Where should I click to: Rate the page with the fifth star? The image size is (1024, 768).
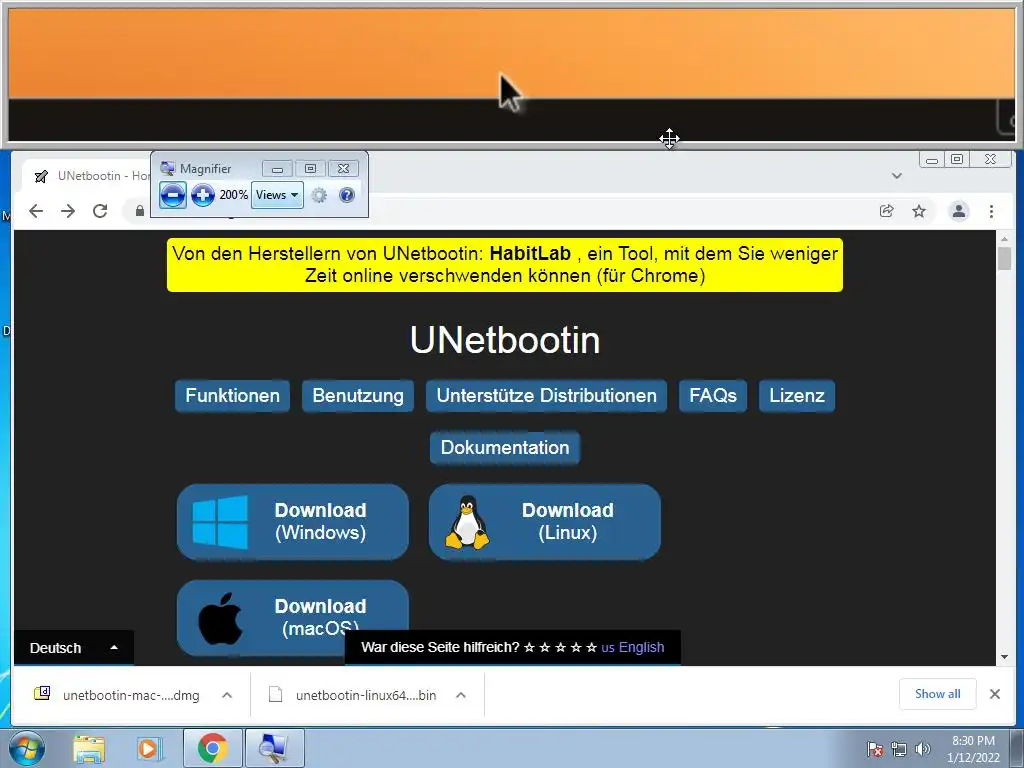tap(592, 647)
